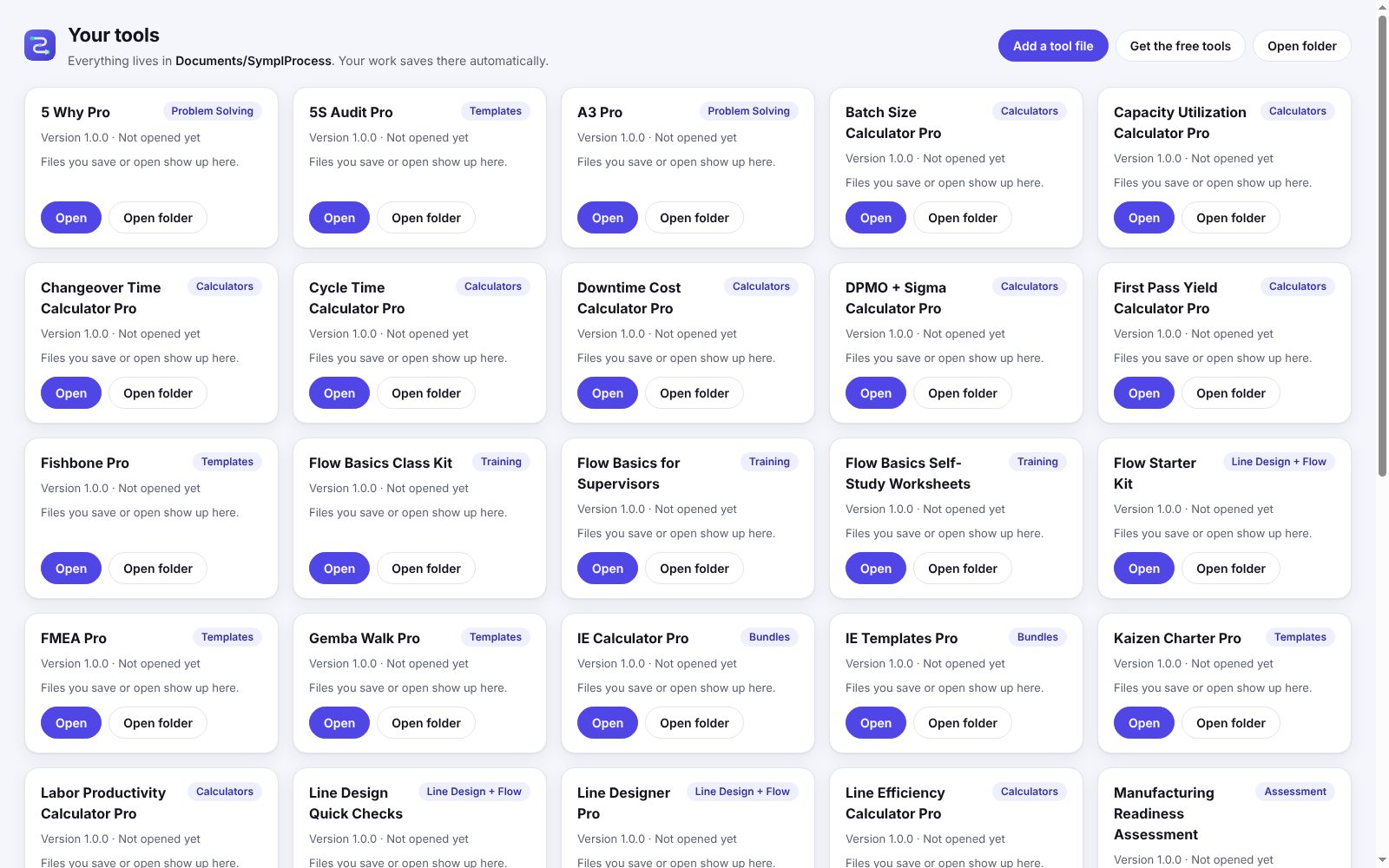Viewport: 1389px width, 868px height.
Task: Open folder for IE Templates Pro
Action: tap(963, 723)
